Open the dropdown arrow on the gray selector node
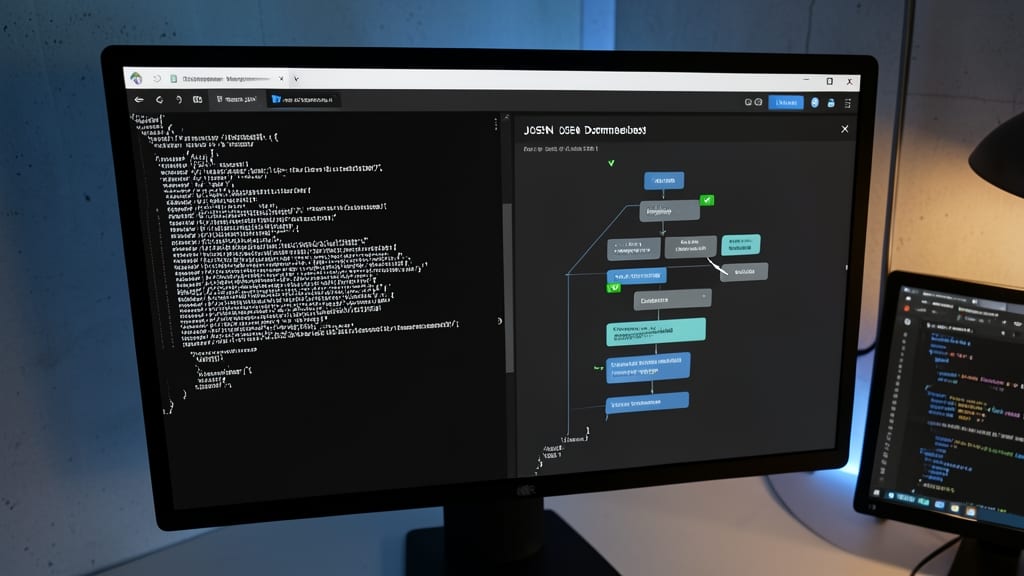This screenshot has height=576, width=1024. [704, 297]
